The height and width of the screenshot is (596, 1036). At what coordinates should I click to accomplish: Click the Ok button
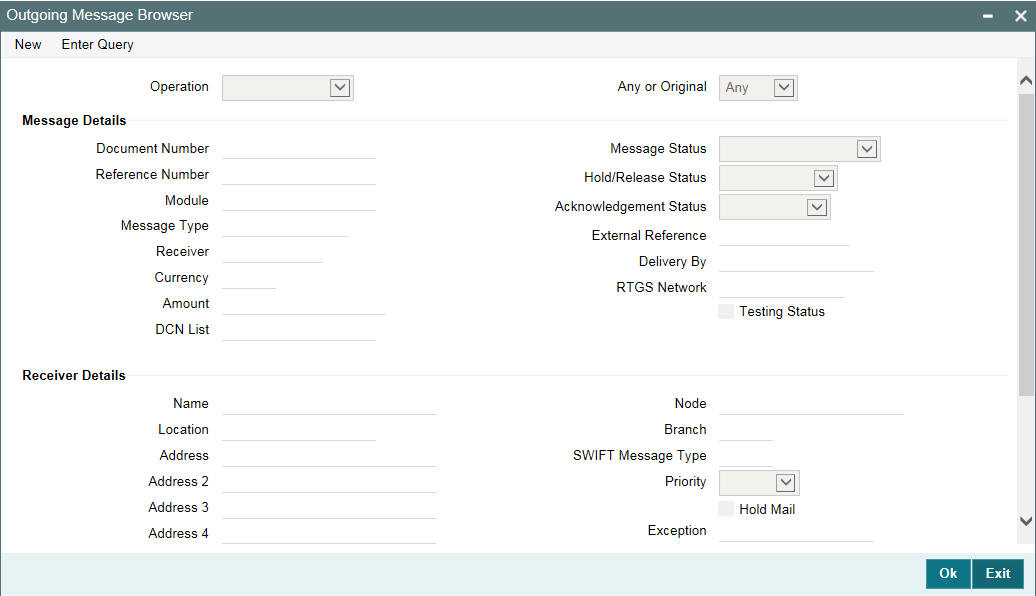pos(948,573)
